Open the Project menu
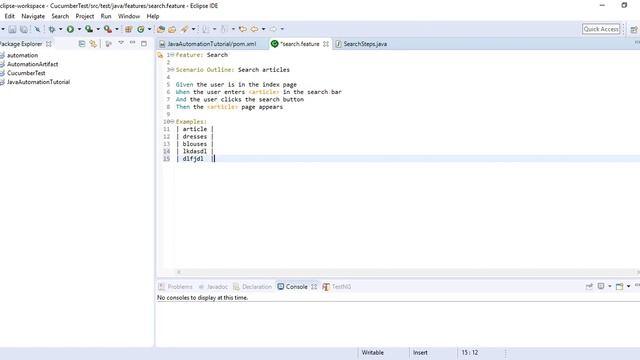This screenshot has height=360, width=640. coord(84,16)
